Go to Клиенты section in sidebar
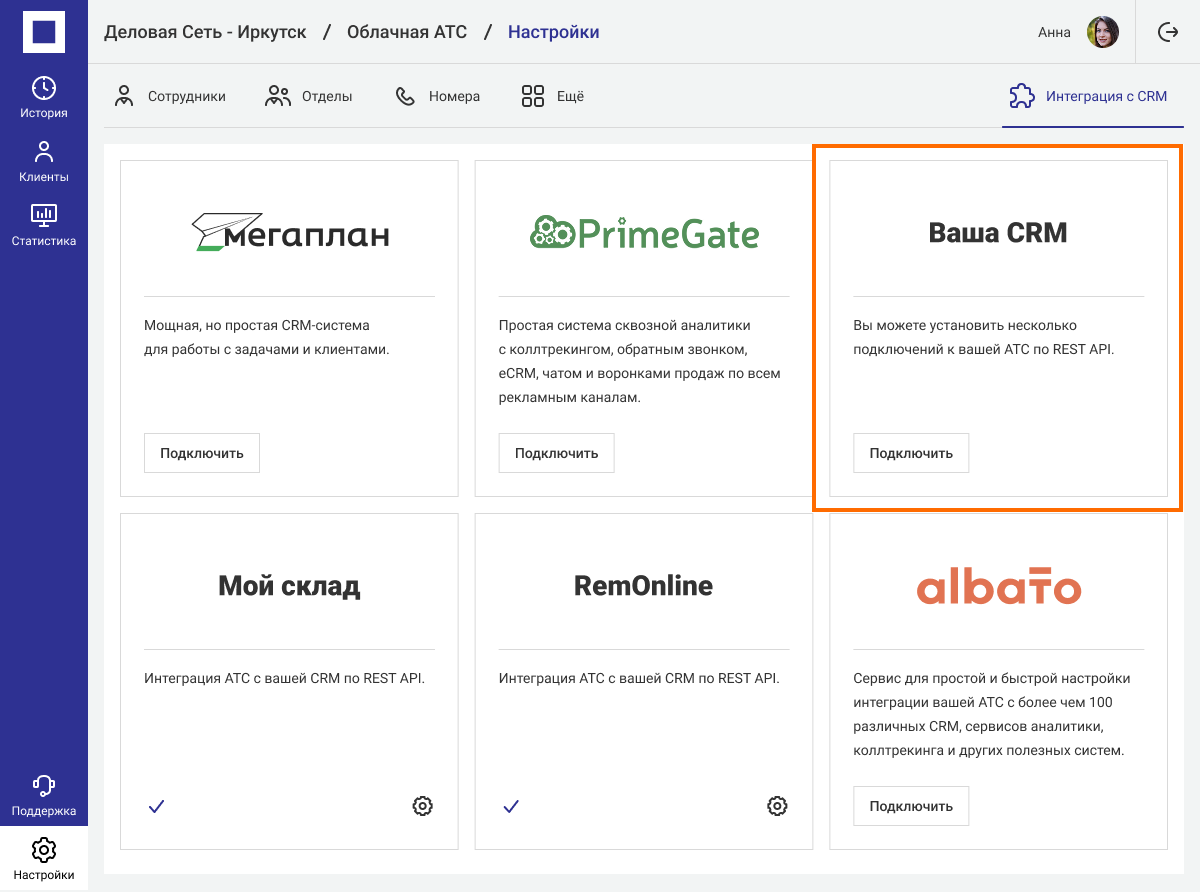This screenshot has width=1200, height=892. [43, 153]
